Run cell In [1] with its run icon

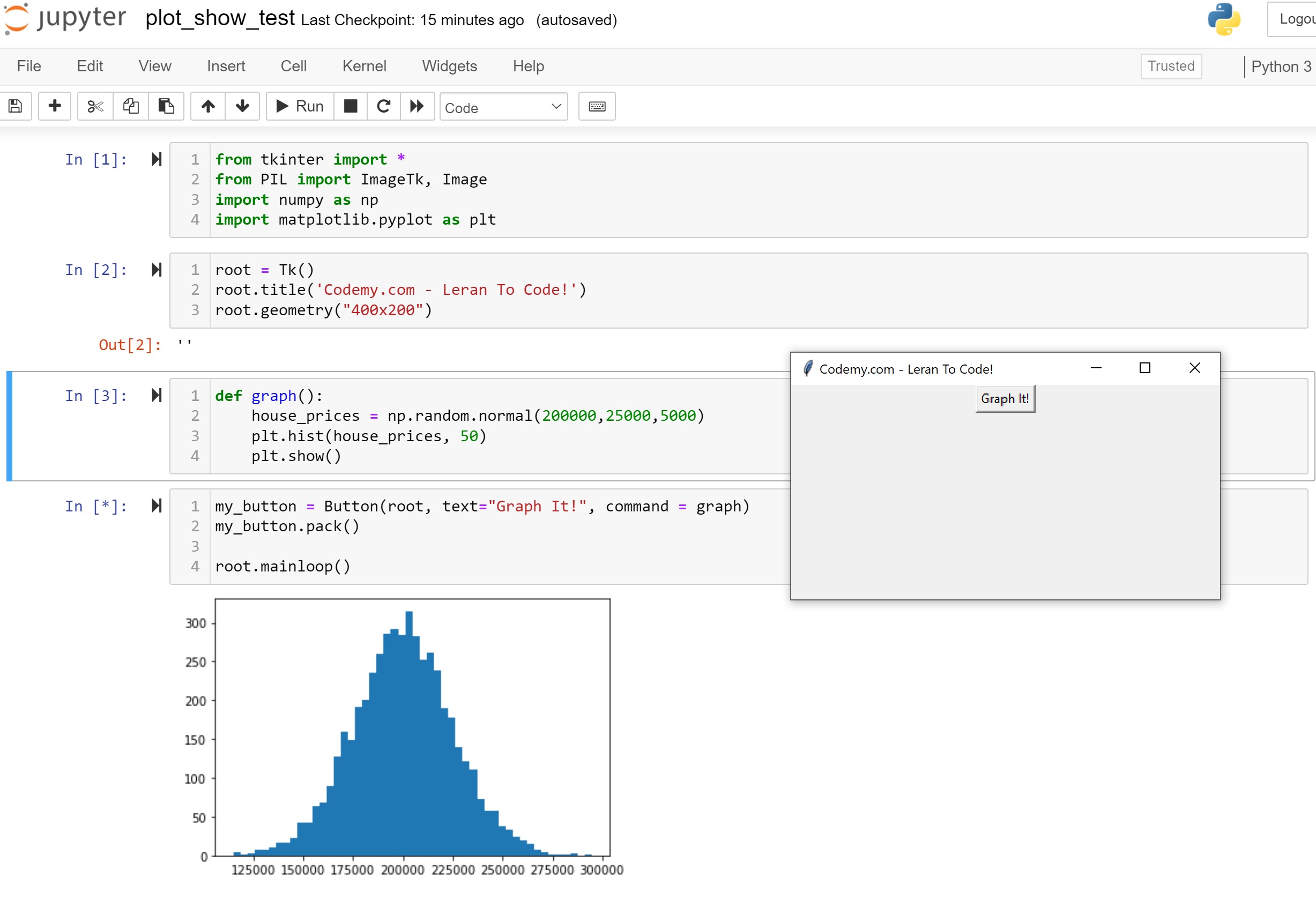point(157,160)
